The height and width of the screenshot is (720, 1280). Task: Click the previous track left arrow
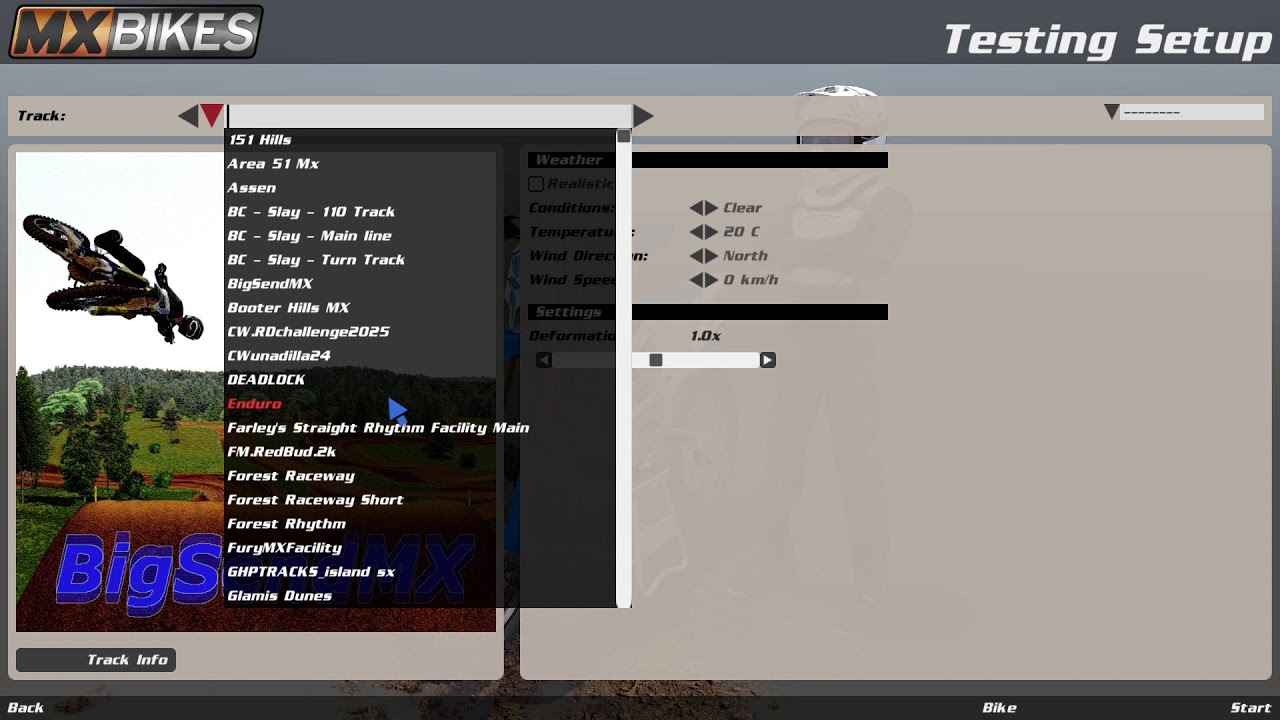(x=188, y=116)
